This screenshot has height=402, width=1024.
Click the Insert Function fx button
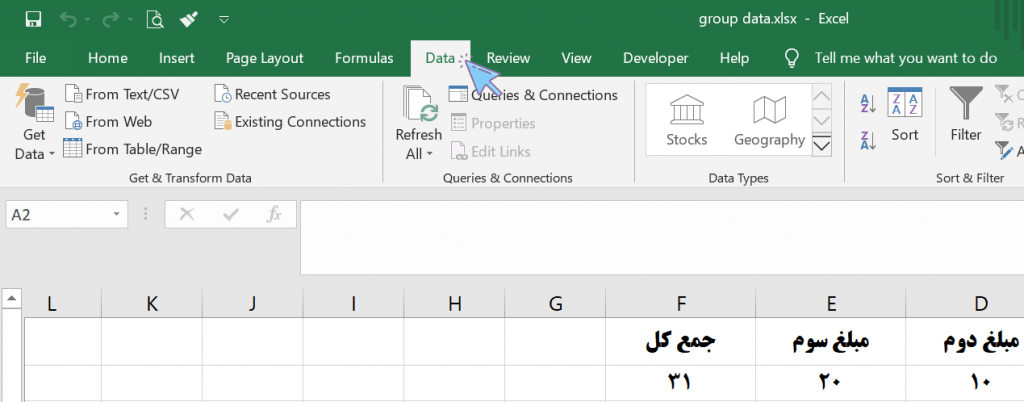pyautogui.click(x=274, y=214)
